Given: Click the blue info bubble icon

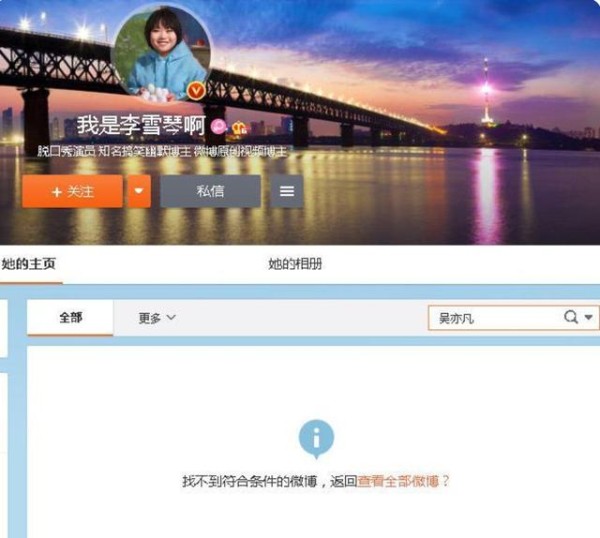Looking at the screenshot, I should click(316, 439).
